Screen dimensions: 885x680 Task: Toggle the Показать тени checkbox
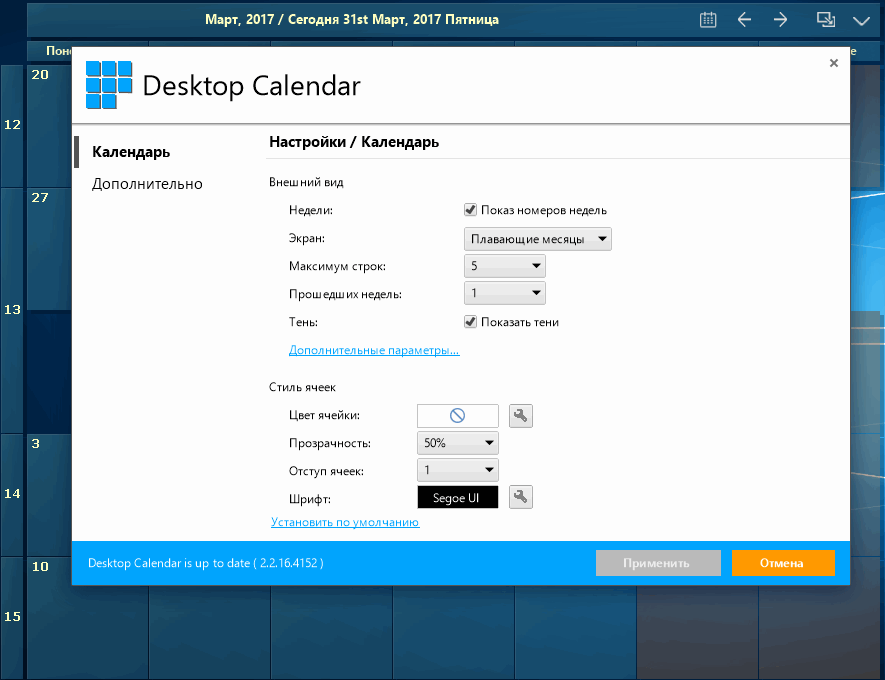tap(470, 322)
